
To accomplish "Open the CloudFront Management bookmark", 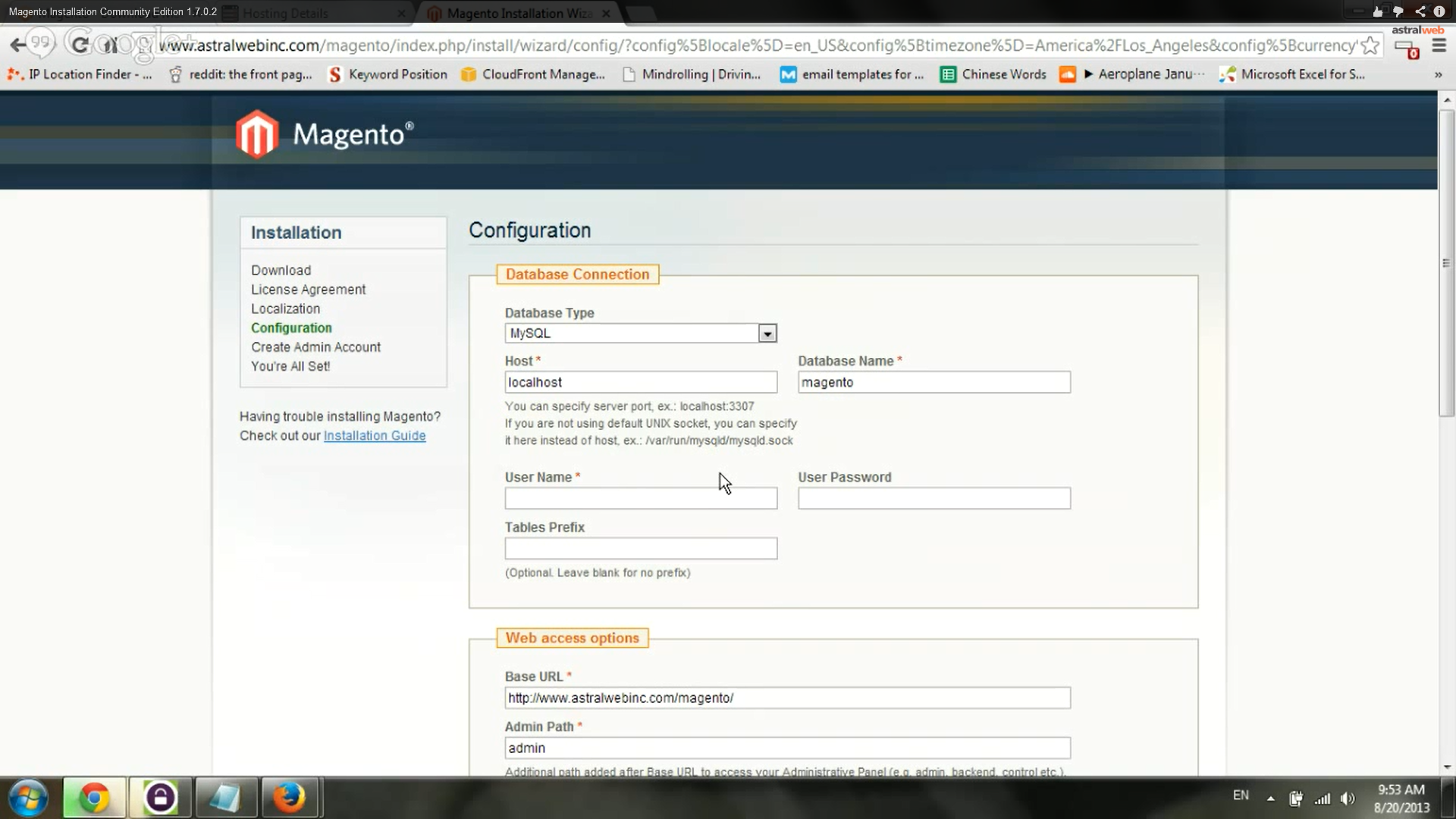I will (x=533, y=74).
